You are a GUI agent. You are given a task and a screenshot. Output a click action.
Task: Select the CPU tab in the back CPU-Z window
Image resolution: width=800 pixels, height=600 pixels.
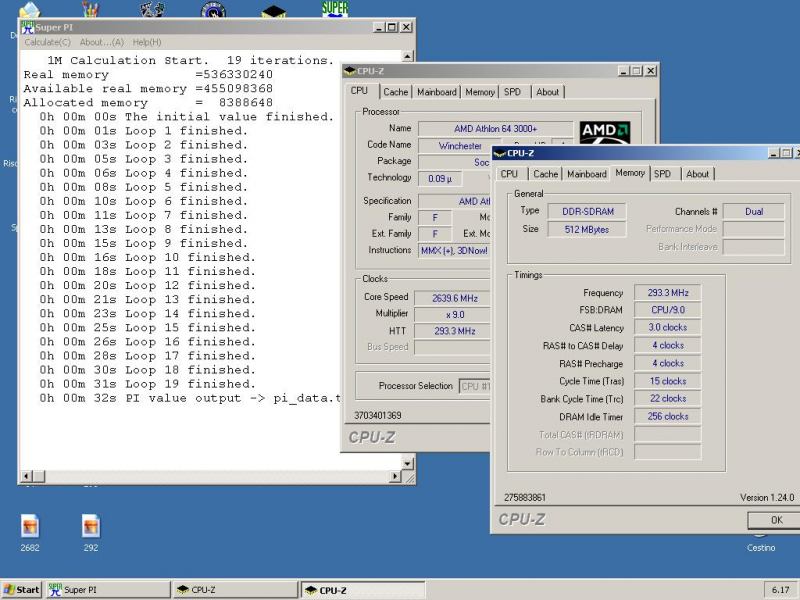(359, 91)
